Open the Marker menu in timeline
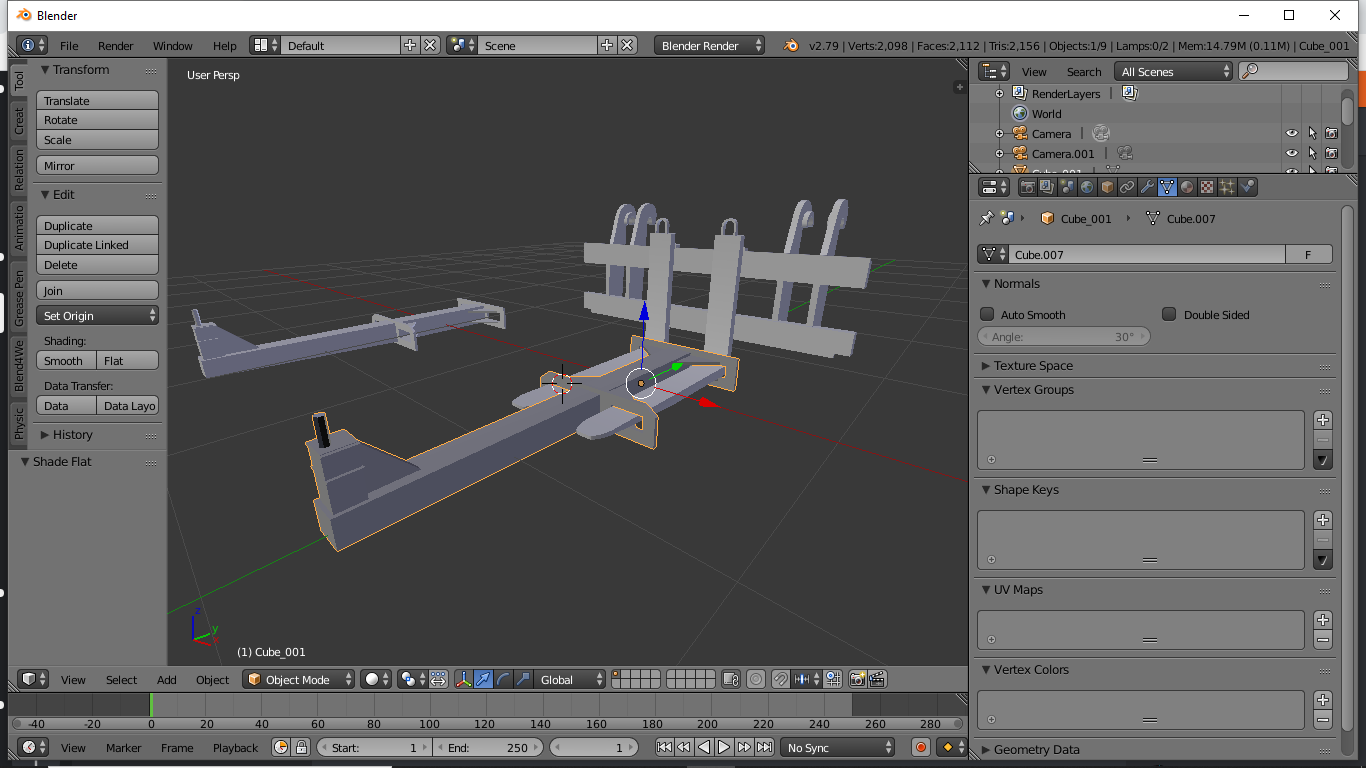1366x768 pixels. tap(124, 747)
